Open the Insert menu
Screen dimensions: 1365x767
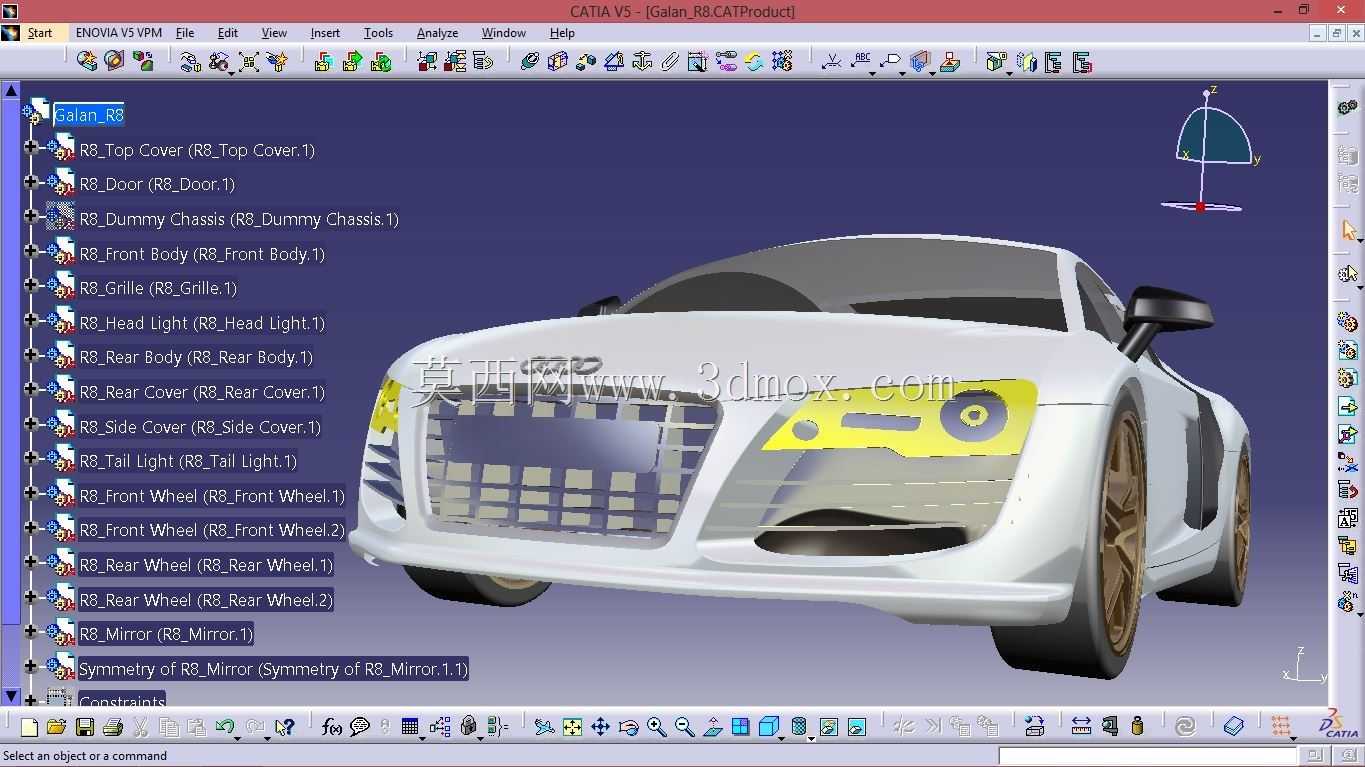tap(325, 33)
